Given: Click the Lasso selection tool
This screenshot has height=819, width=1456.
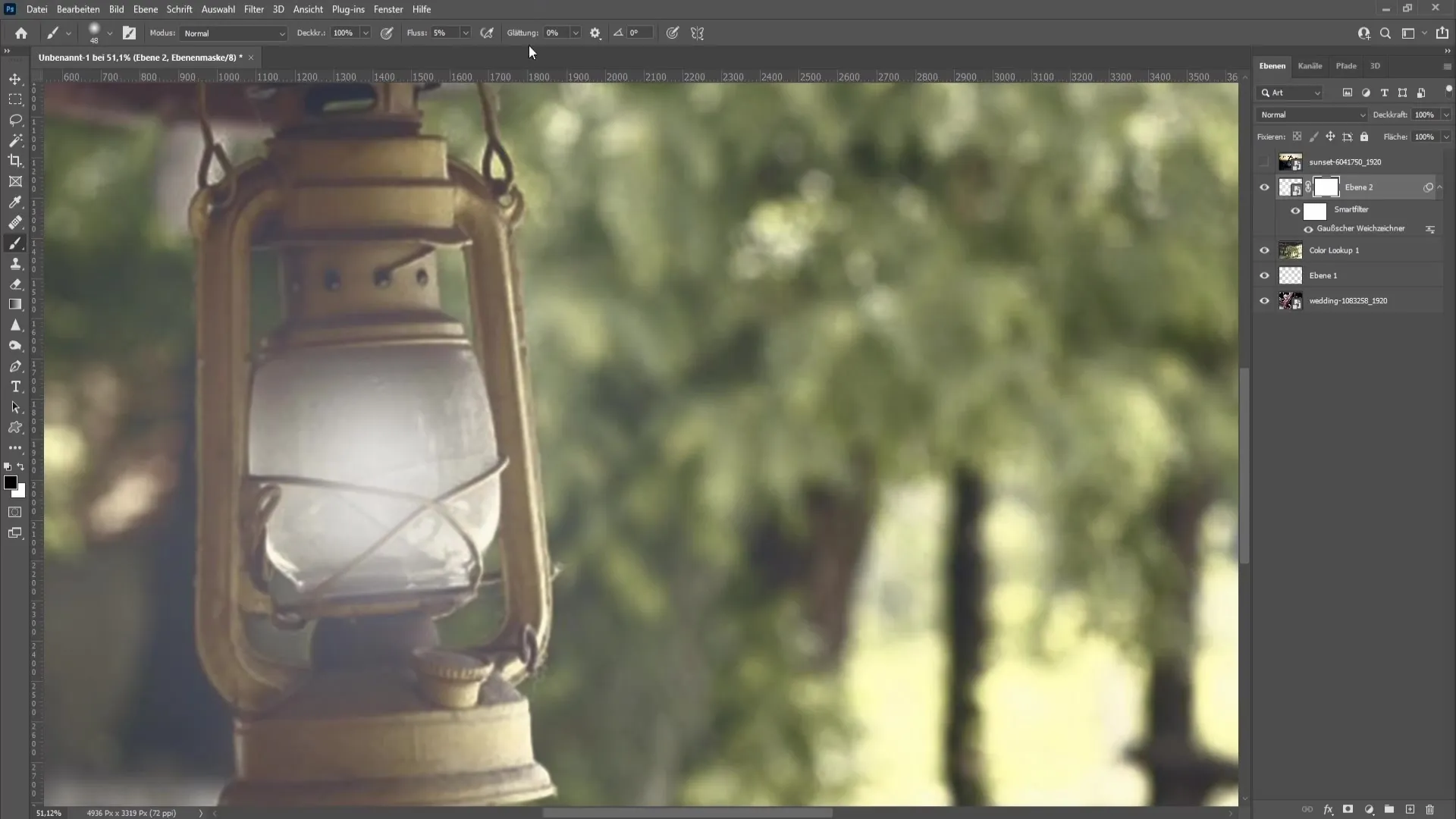Looking at the screenshot, I should coord(15,119).
